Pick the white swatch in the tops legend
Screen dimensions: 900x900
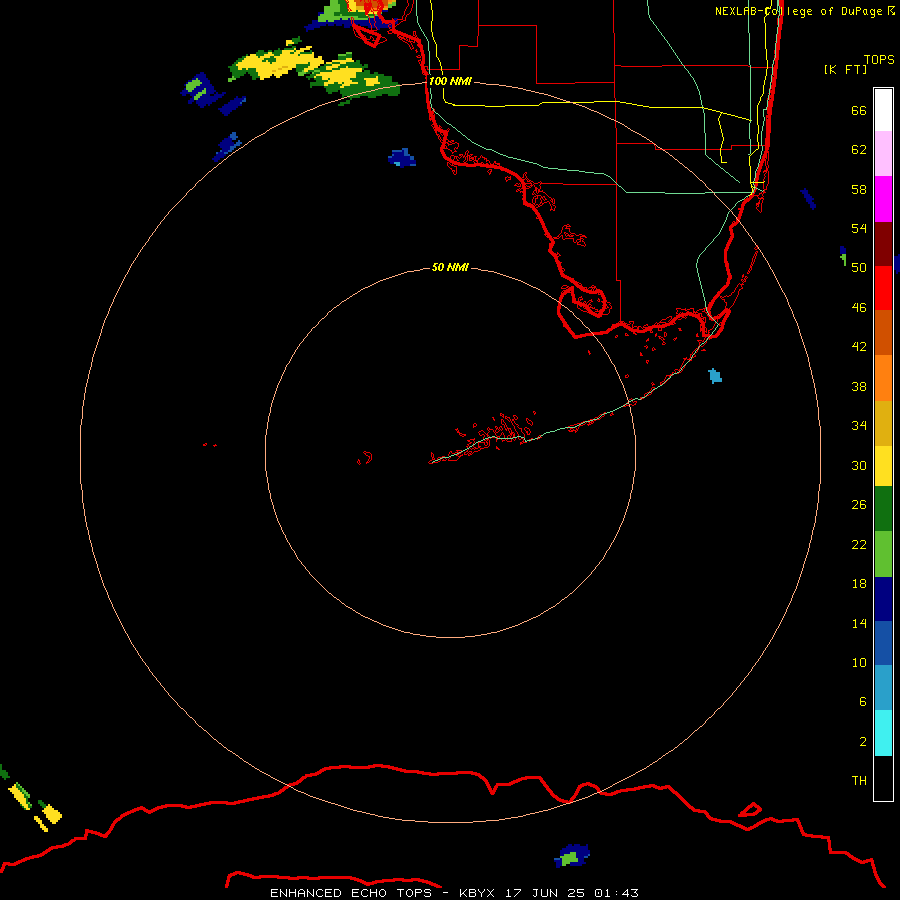pyautogui.click(x=883, y=110)
